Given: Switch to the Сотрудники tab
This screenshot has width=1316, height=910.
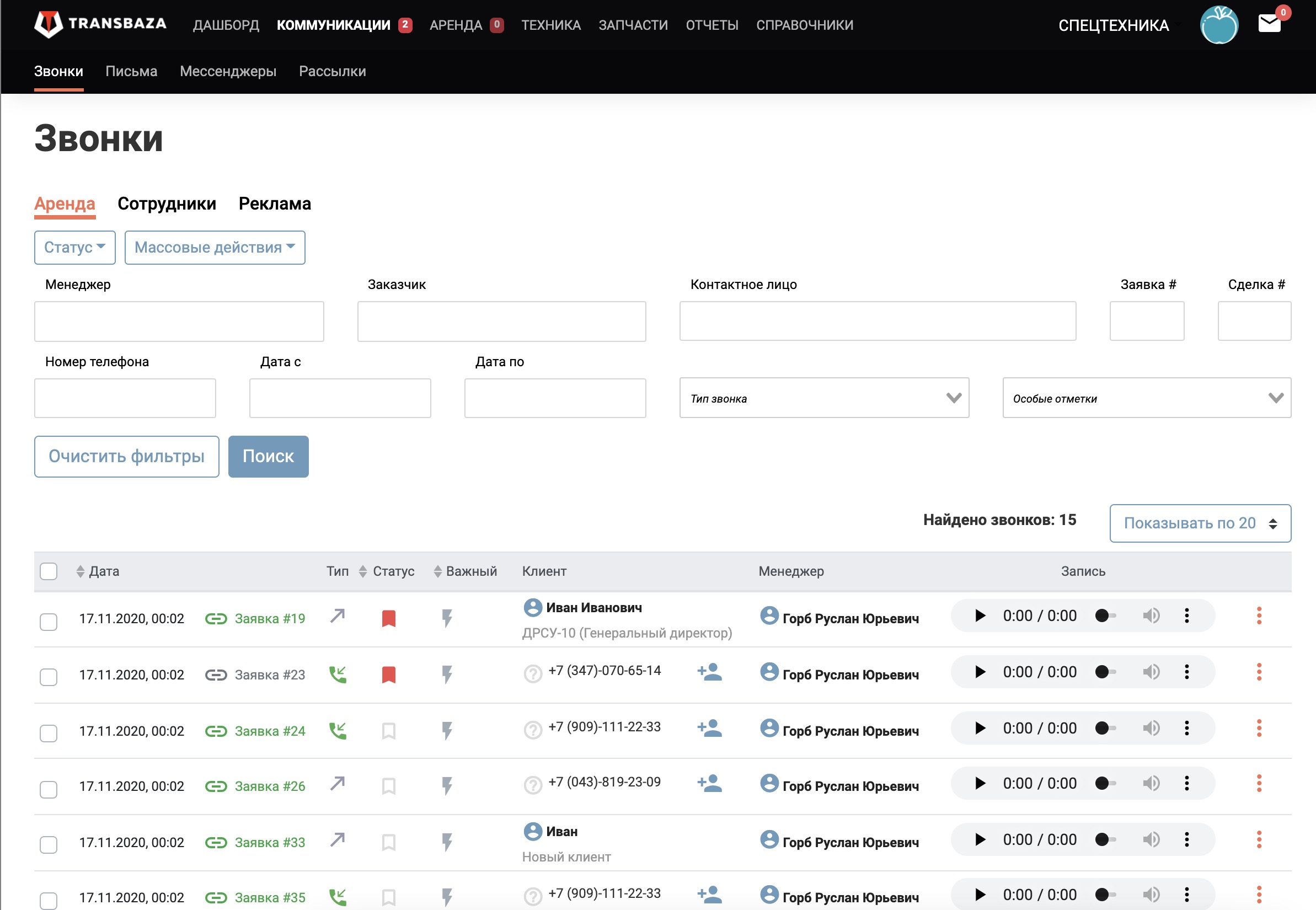Looking at the screenshot, I should pyautogui.click(x=167, y=204).
